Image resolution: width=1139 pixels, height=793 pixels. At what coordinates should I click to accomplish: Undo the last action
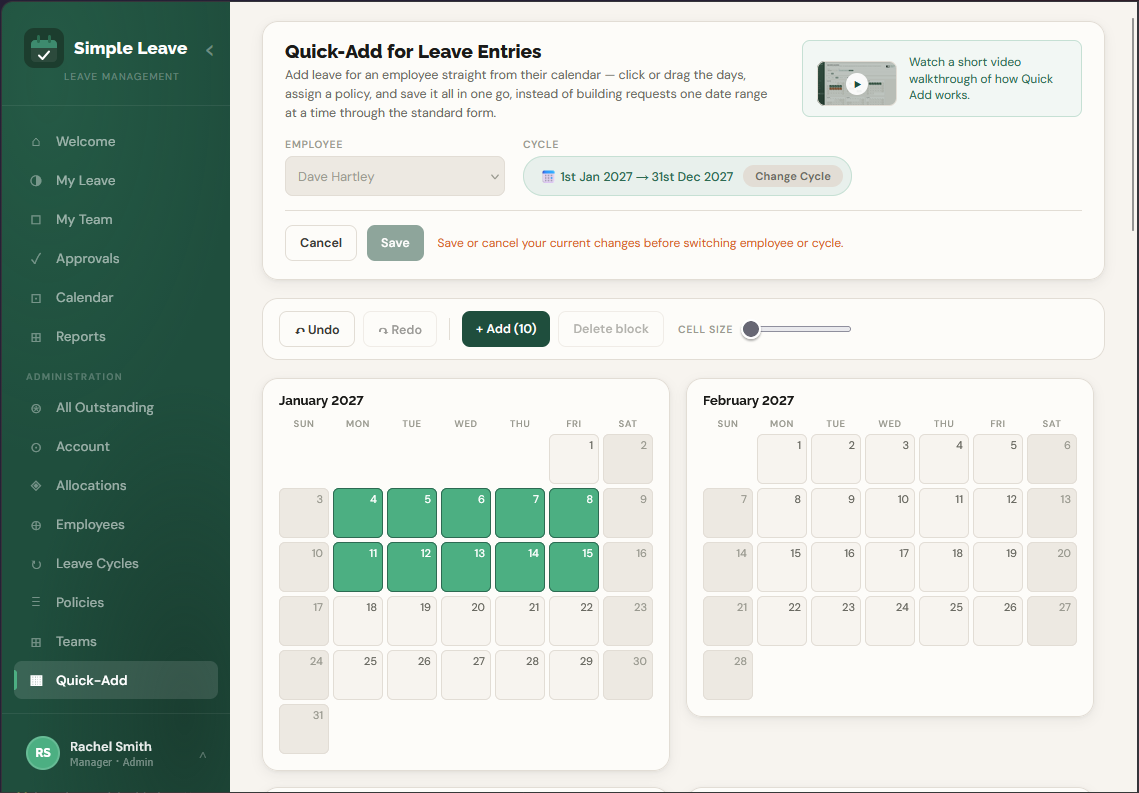pos(317,330)
